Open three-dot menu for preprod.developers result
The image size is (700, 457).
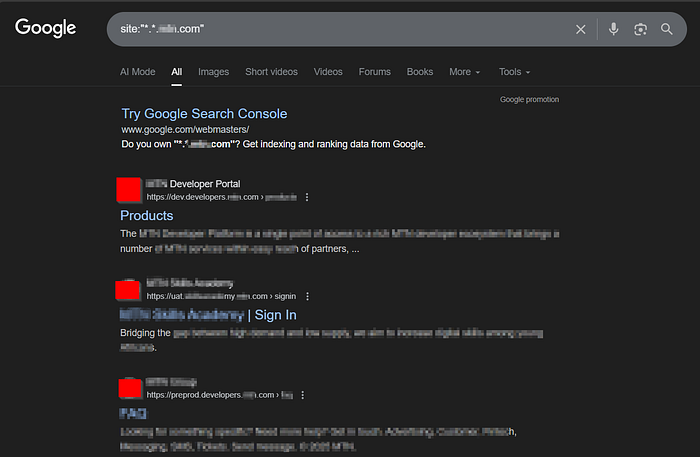coord(303,395)
